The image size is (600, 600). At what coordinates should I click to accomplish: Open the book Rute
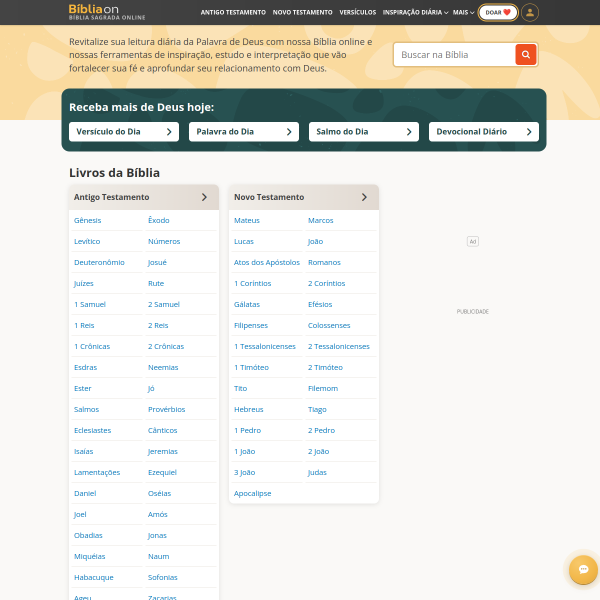[156, 284]
